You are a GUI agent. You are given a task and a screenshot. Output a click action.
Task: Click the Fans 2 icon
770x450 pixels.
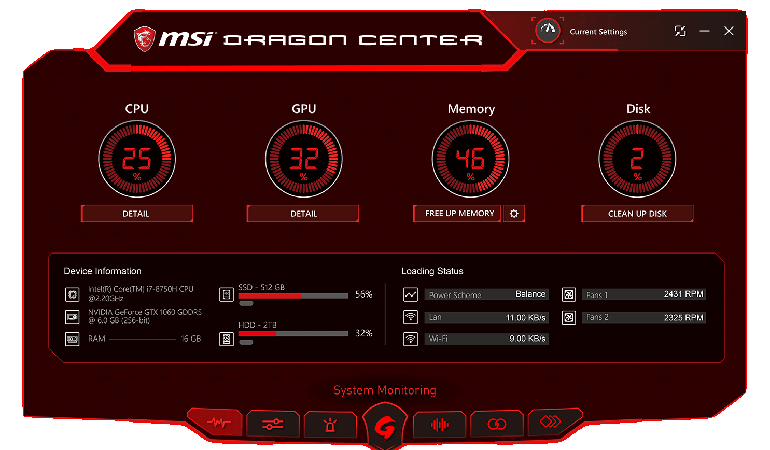(569, 317)
